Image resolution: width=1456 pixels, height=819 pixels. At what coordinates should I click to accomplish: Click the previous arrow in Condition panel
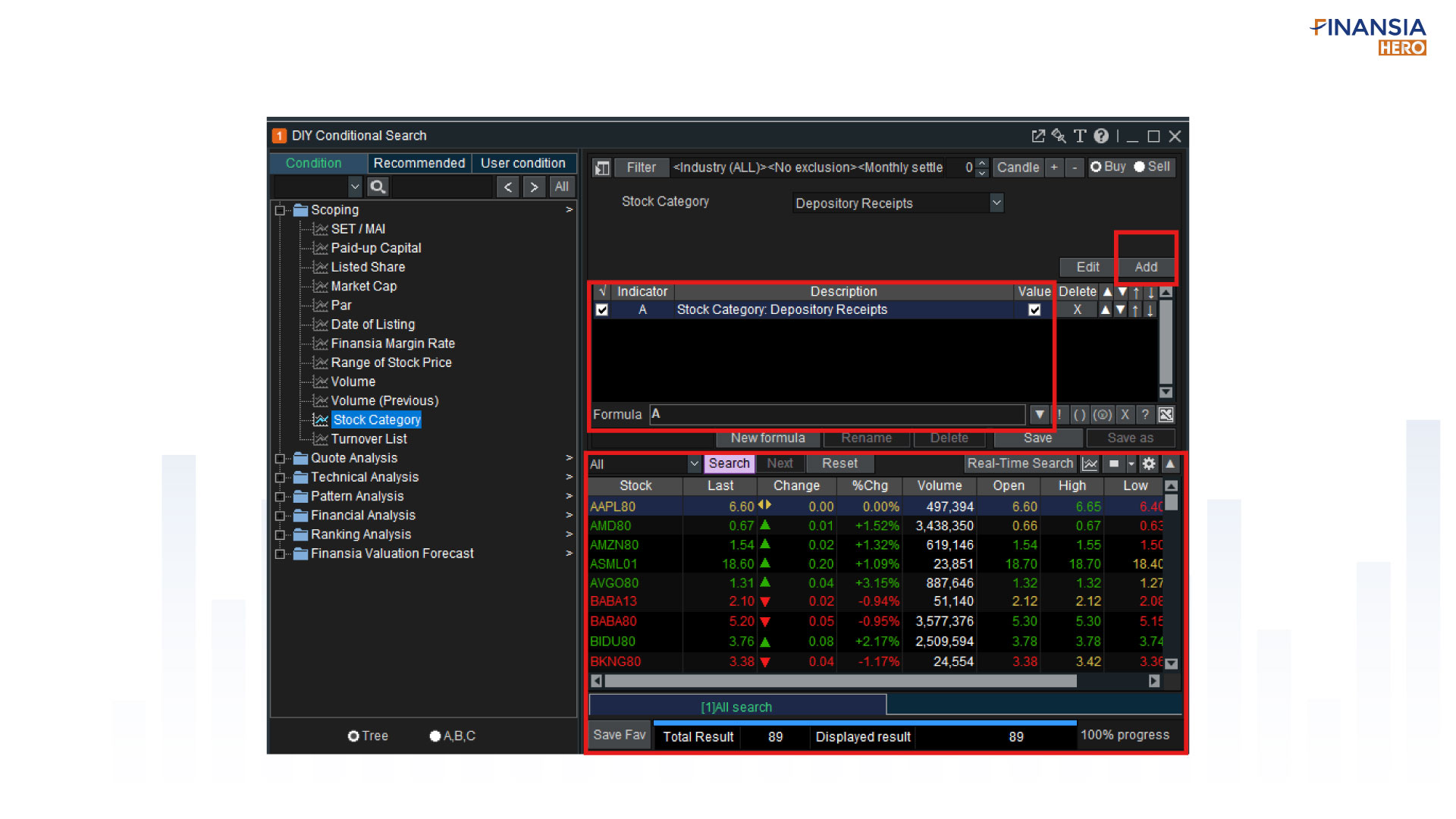point(508,187)
